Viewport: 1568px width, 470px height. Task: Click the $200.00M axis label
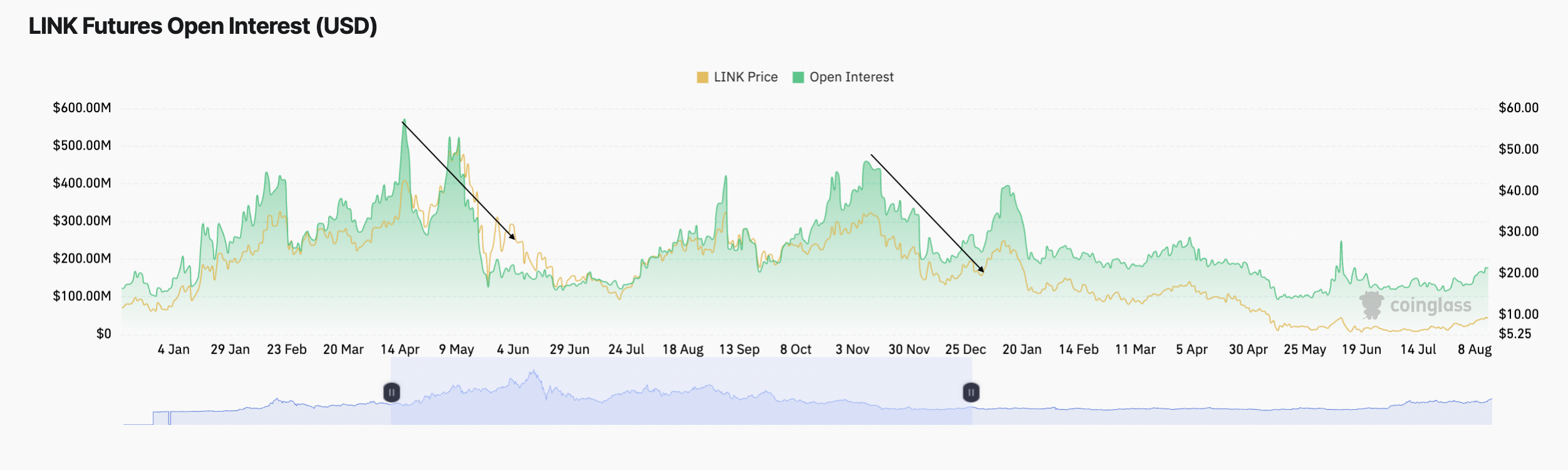[82, 258]
